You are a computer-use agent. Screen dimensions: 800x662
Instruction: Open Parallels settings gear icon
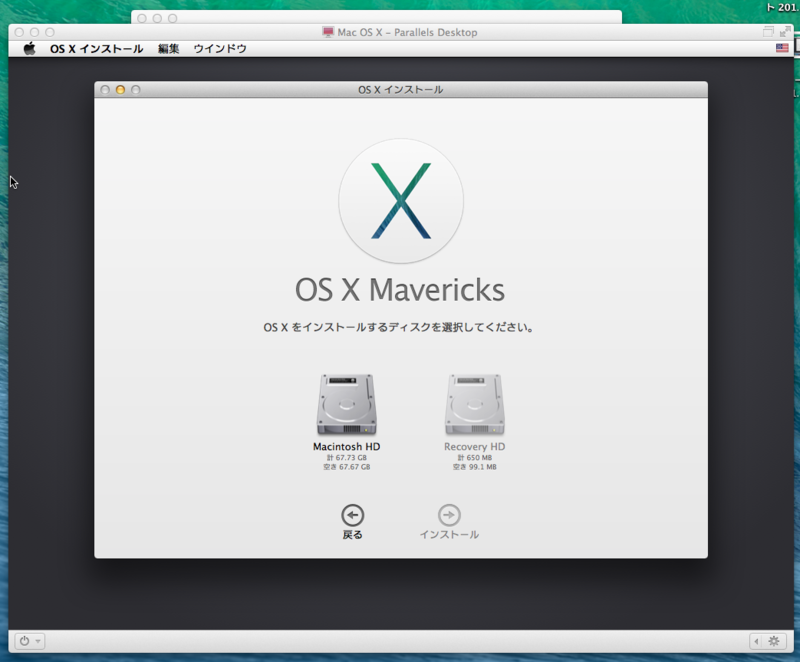[x=774, y=641]
